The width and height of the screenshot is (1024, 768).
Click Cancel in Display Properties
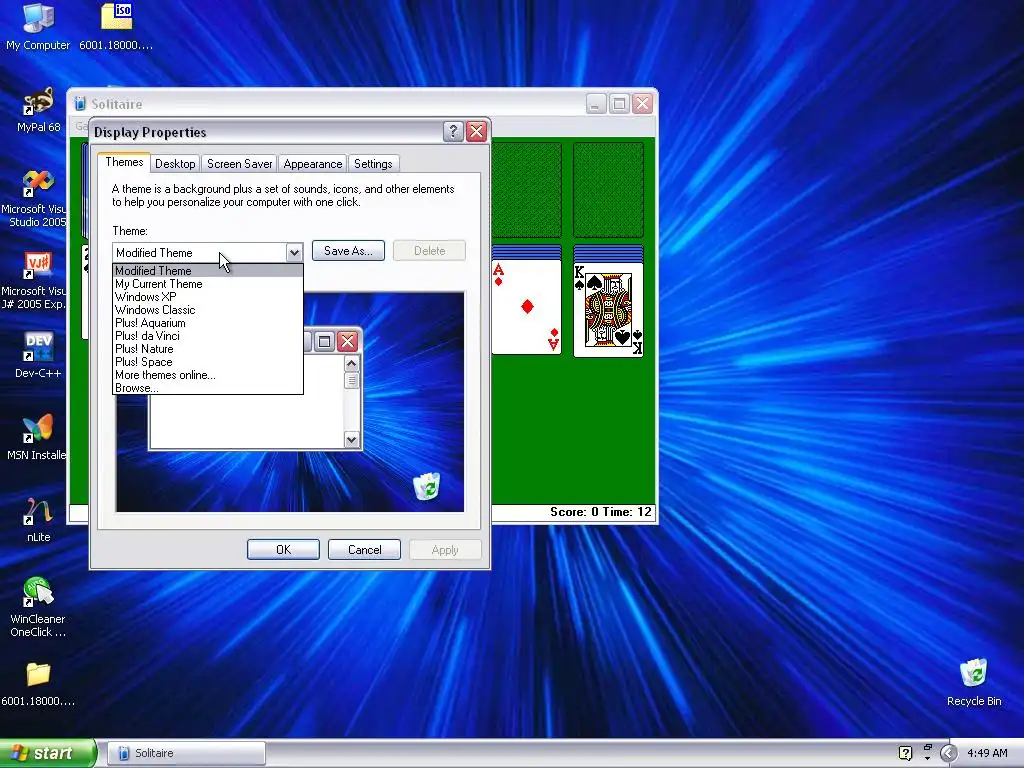tap(364, 550)
